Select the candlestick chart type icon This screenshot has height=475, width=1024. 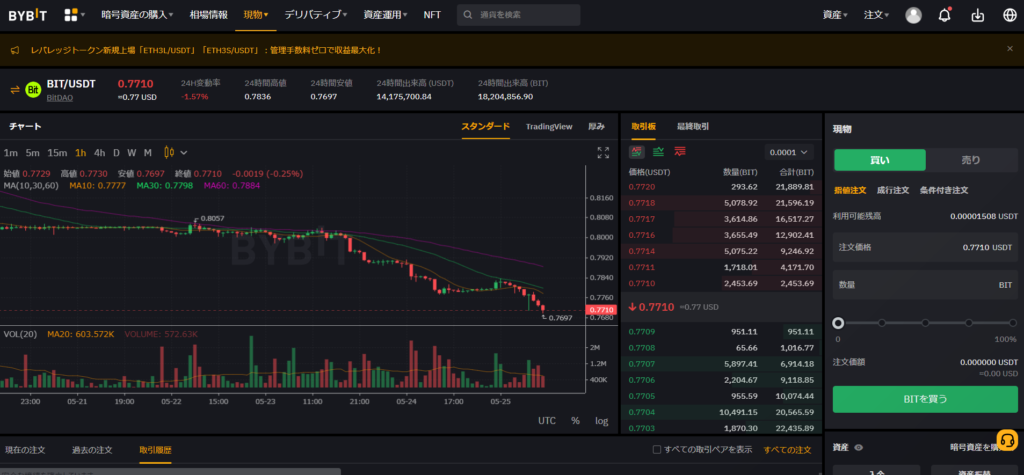pyautogui.click(x=169, y=152)
